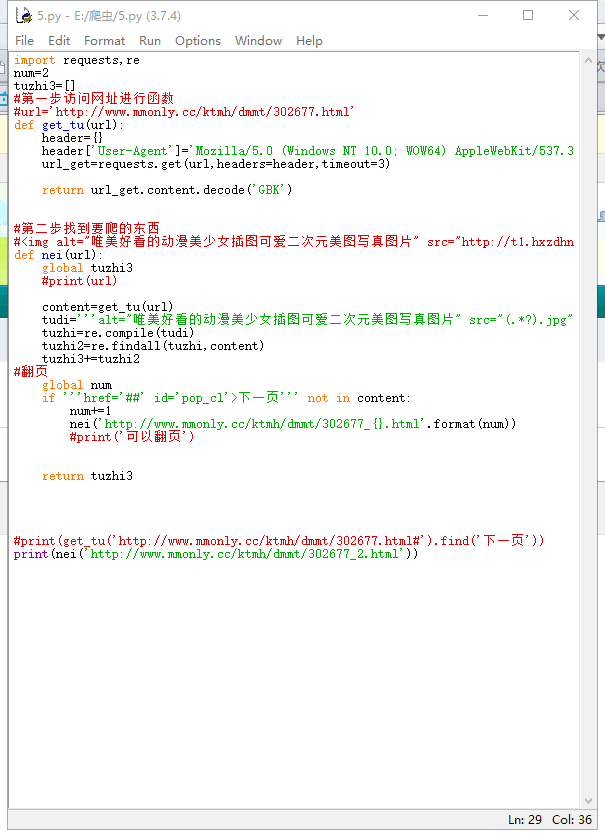This screenshot has height=837, width=605.
Task: Click the 'global num' line
Action: point(77,385)
